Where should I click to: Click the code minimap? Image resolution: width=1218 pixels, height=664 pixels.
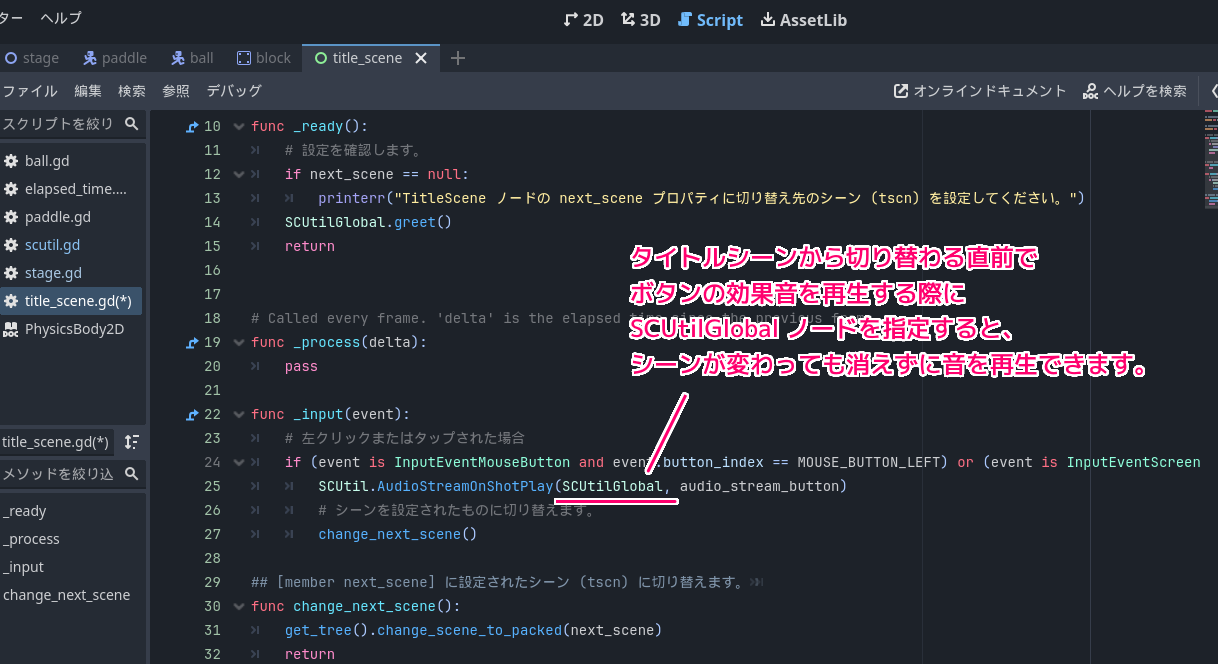1210,160
